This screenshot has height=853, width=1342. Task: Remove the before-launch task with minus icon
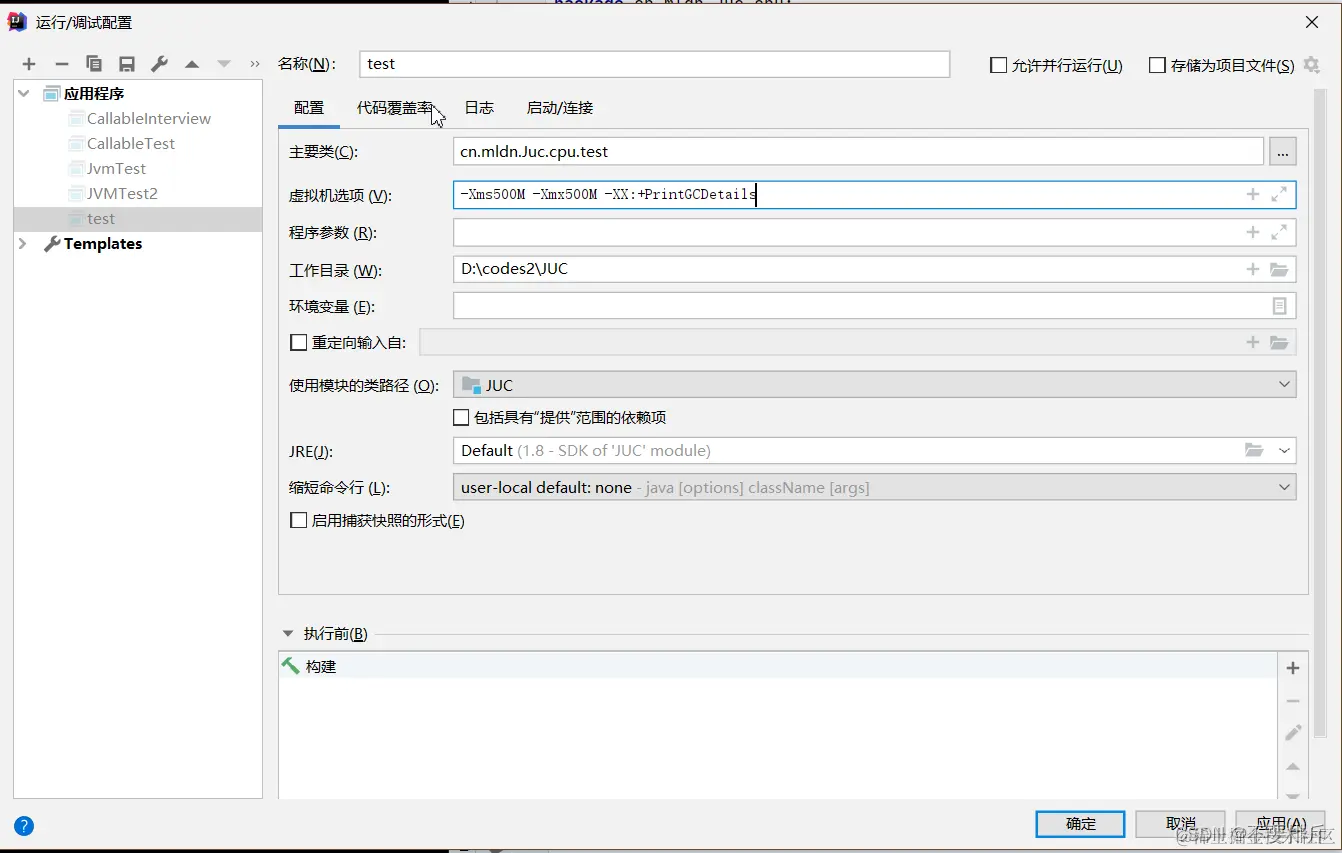[1293, 701]
